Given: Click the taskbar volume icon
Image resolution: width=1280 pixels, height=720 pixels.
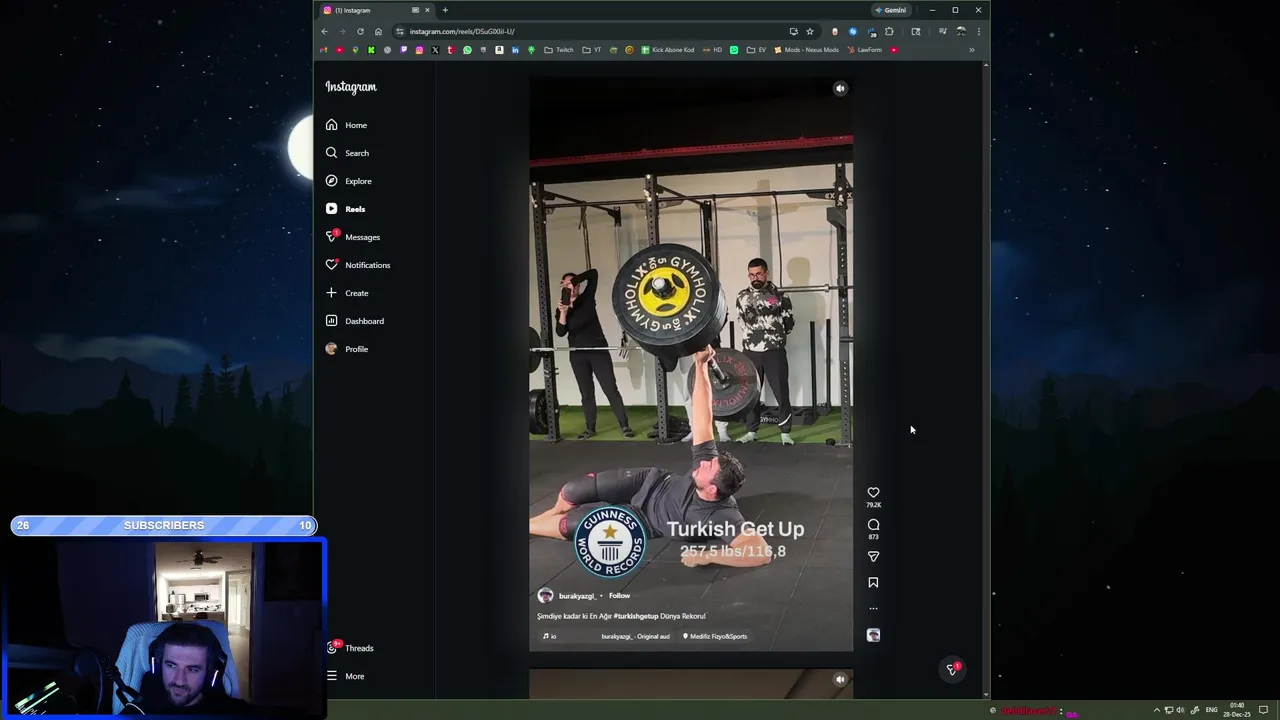Looking at the screenshot, I should click(x=1180, y=710).
